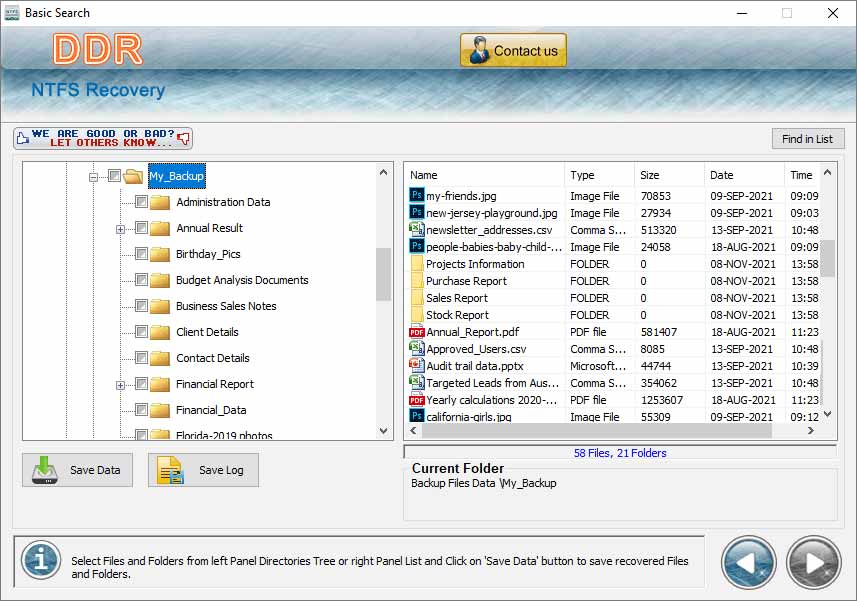
Task: Tick the My_Backup folder checkbox
Action: 114,175
